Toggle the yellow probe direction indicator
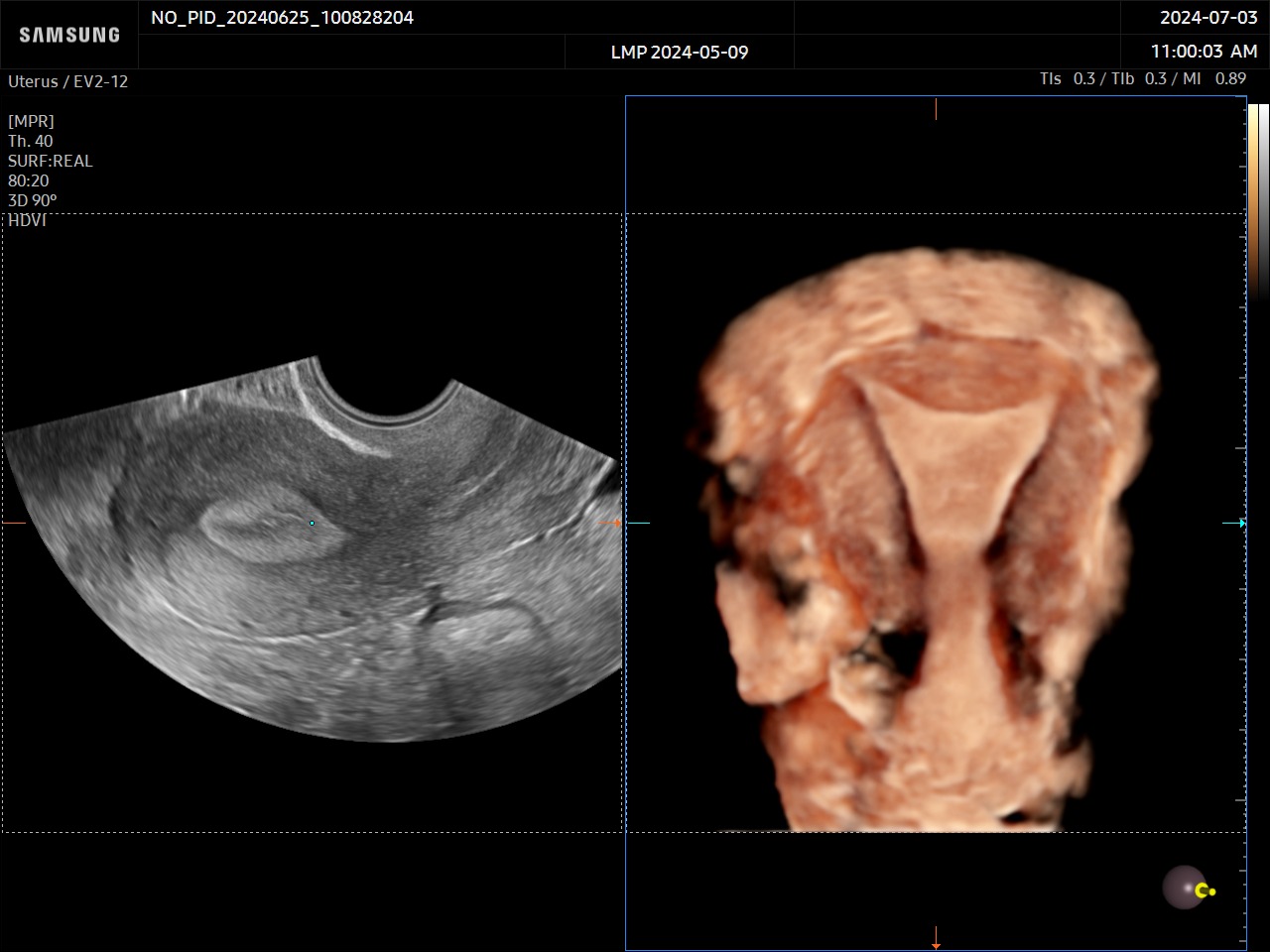This screenshot has height=952, width=1270. coord(1206,892)
